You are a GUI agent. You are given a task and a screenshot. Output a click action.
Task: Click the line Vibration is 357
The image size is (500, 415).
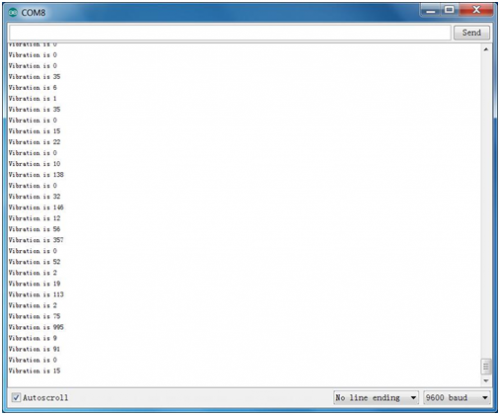[x=36, y=240]
